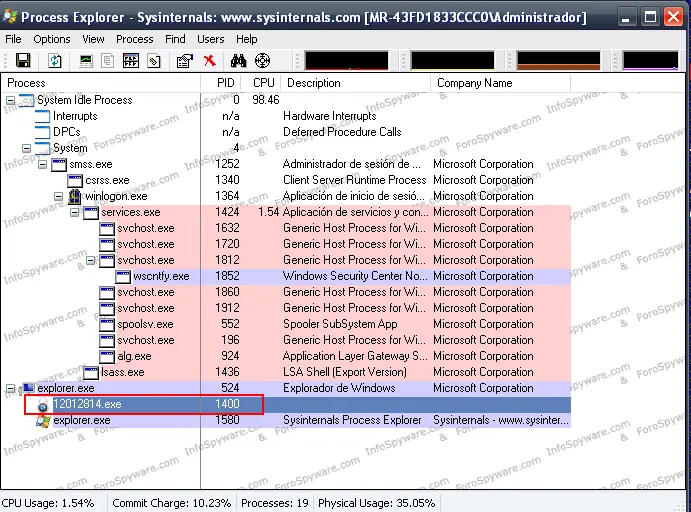The image size is (691, 512).
Task: Open Properties toolbar icon
Action: 185,60
